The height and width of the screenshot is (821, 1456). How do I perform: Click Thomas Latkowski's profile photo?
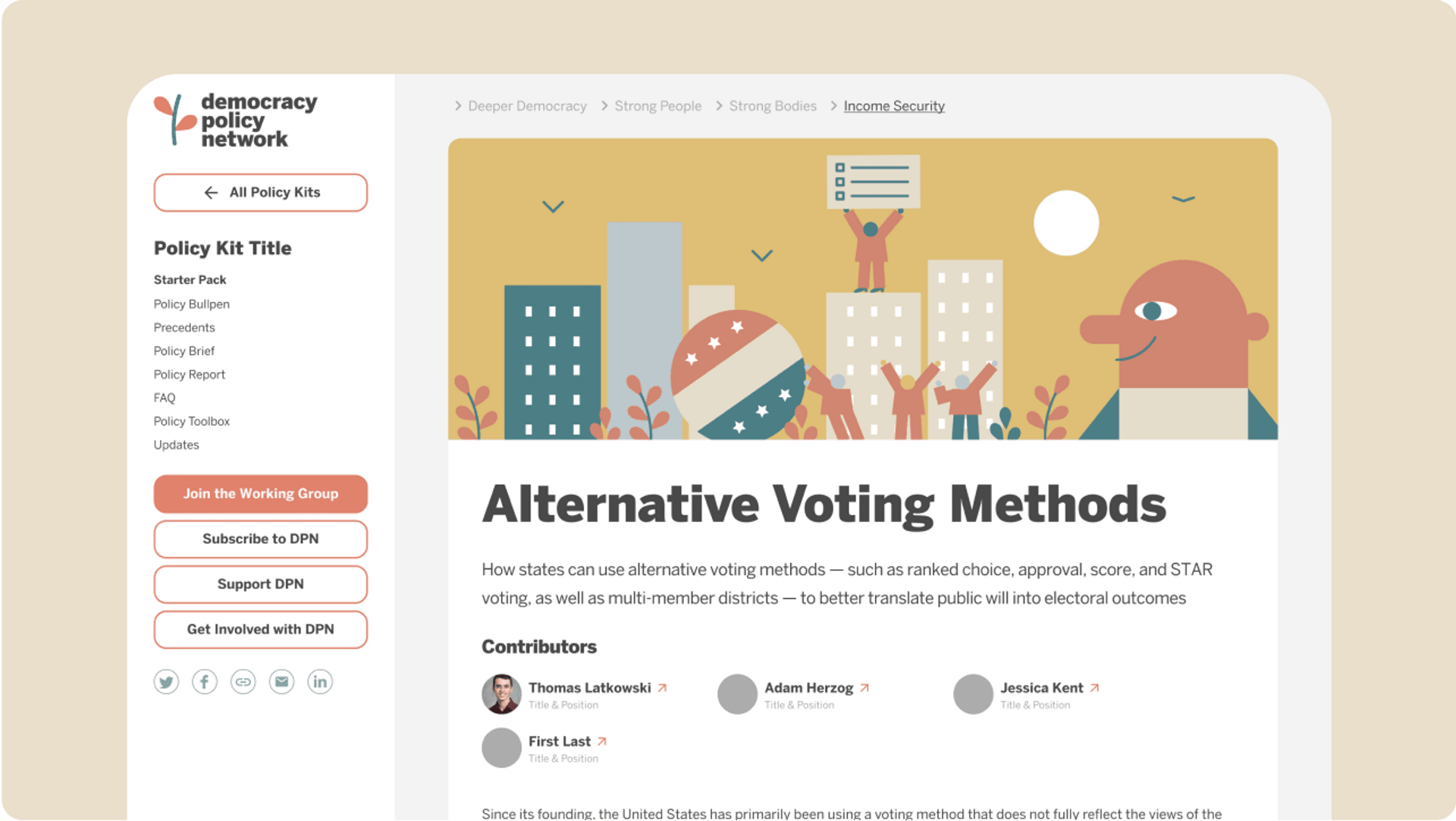point(501,694)
